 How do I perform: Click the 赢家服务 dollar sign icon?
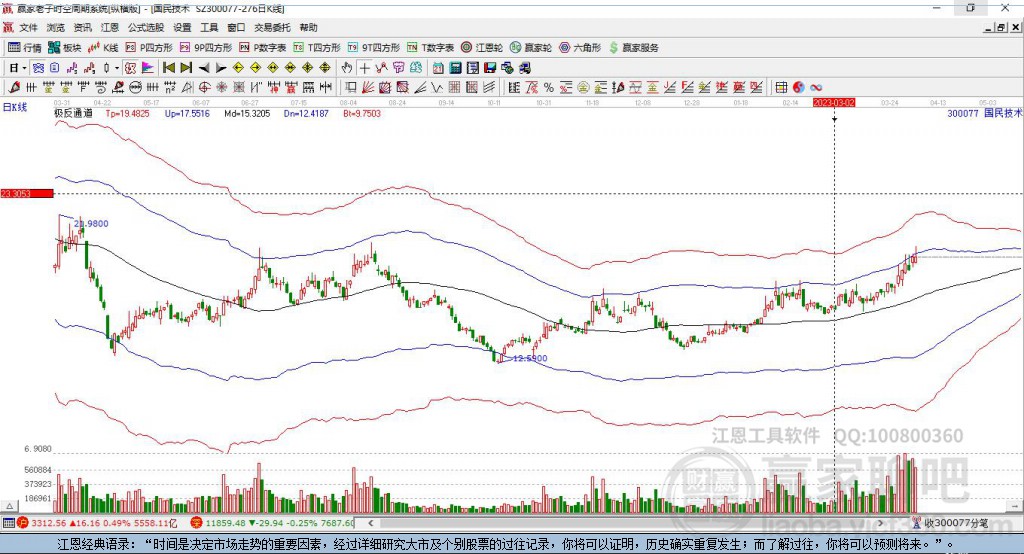[613, 47]
